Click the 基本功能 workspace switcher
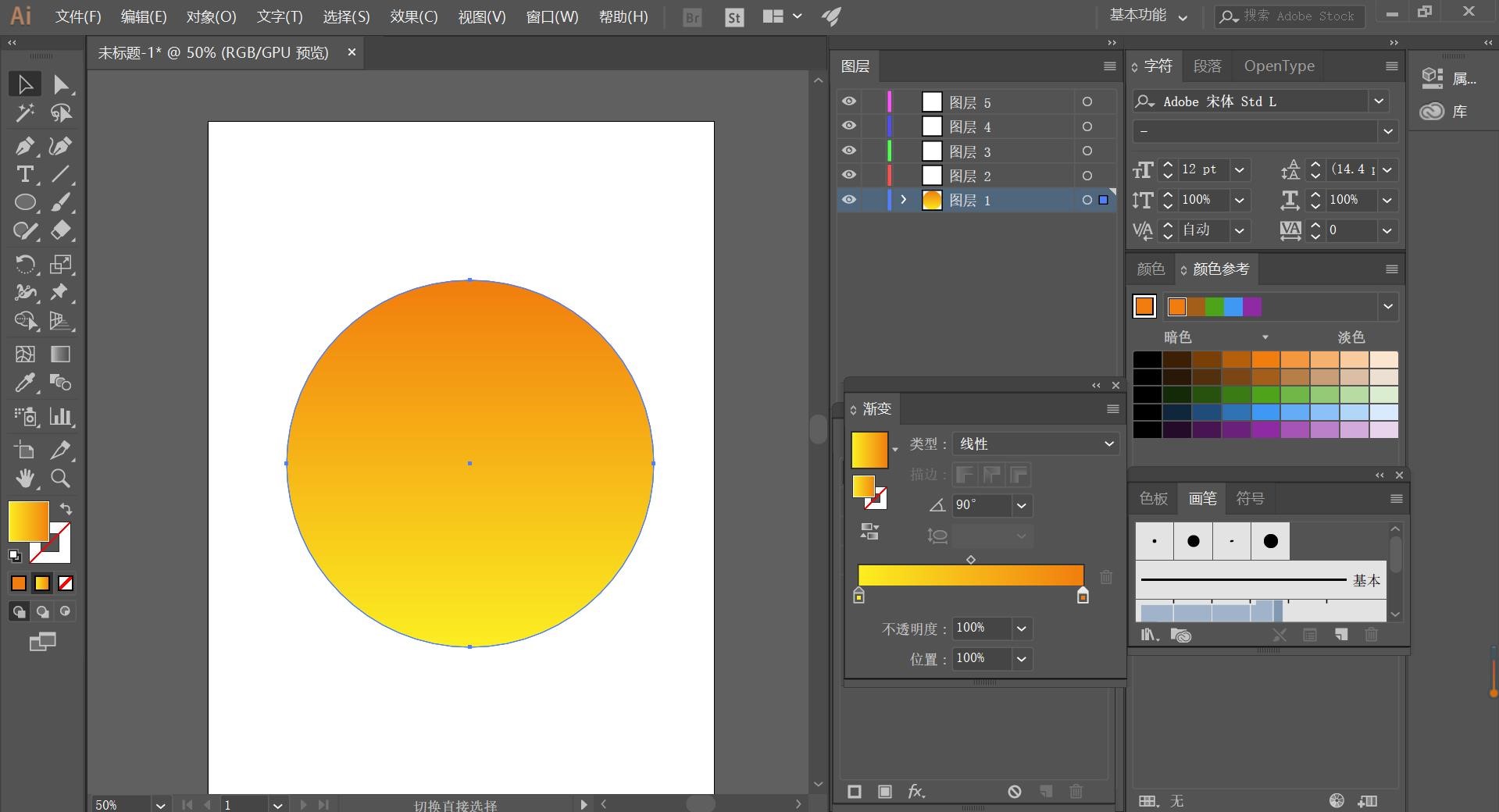Screen dimensions: 1499x812 tap(1147, 16)
